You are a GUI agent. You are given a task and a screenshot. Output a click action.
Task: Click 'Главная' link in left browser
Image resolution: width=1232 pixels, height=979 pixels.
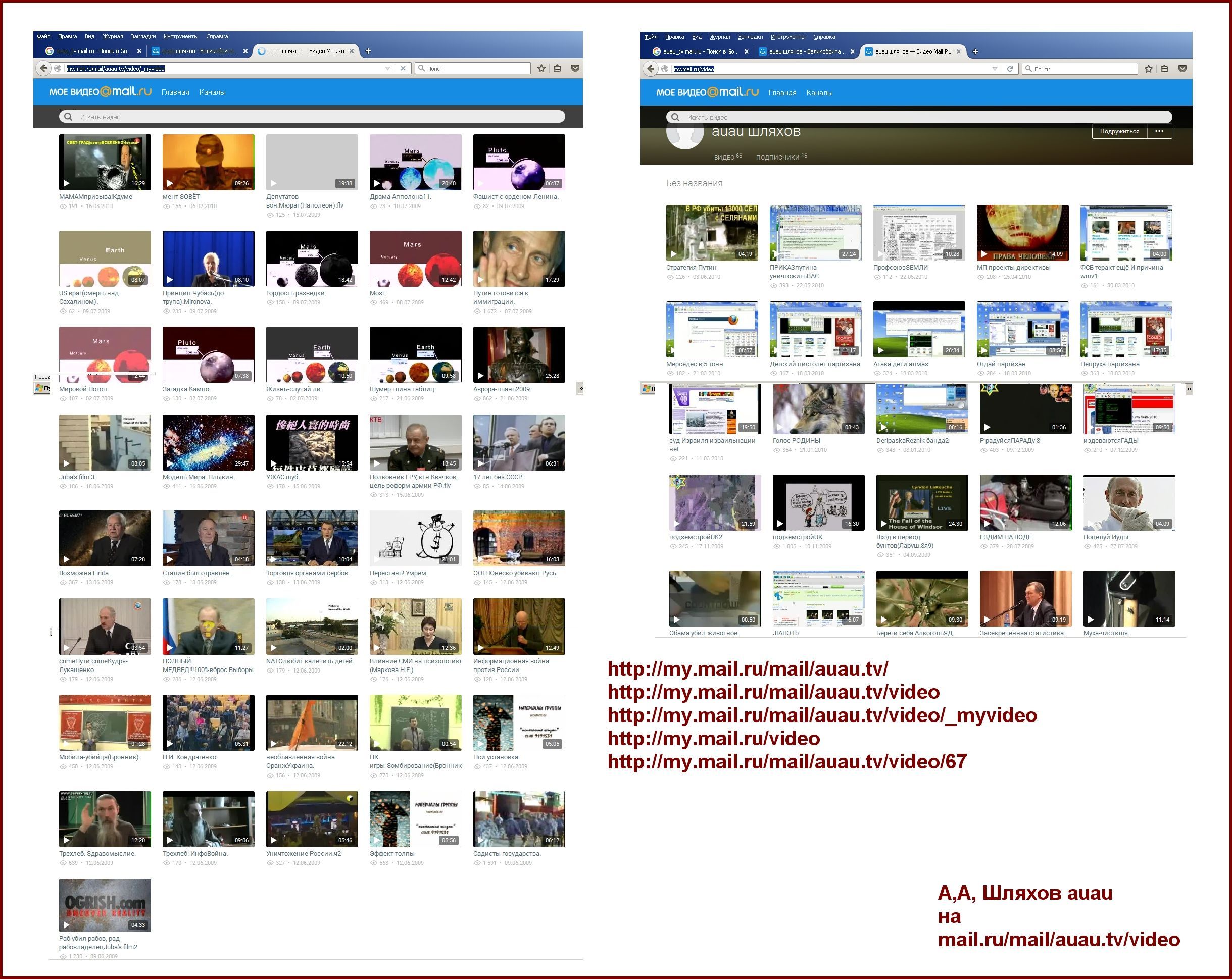pos(175,92)
